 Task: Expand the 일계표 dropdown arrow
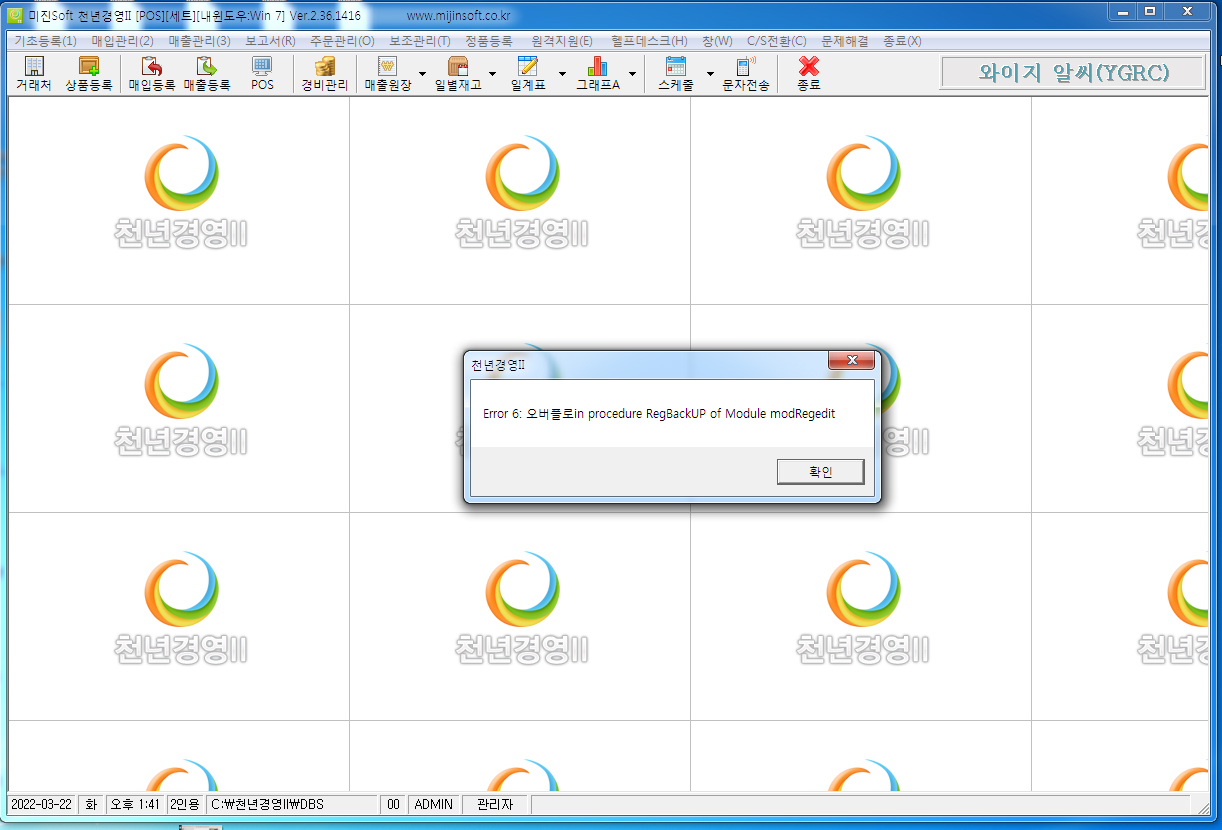click(x=562, y=74)
